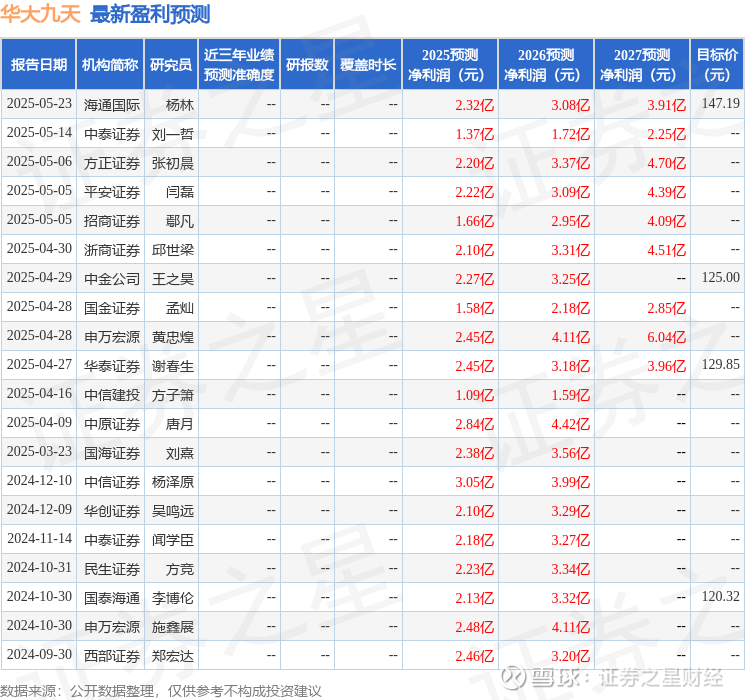The width and height of the screenshot is (745, 700).
Task: Click analyst name 孟灿
Action: click(x=180, y=308)
